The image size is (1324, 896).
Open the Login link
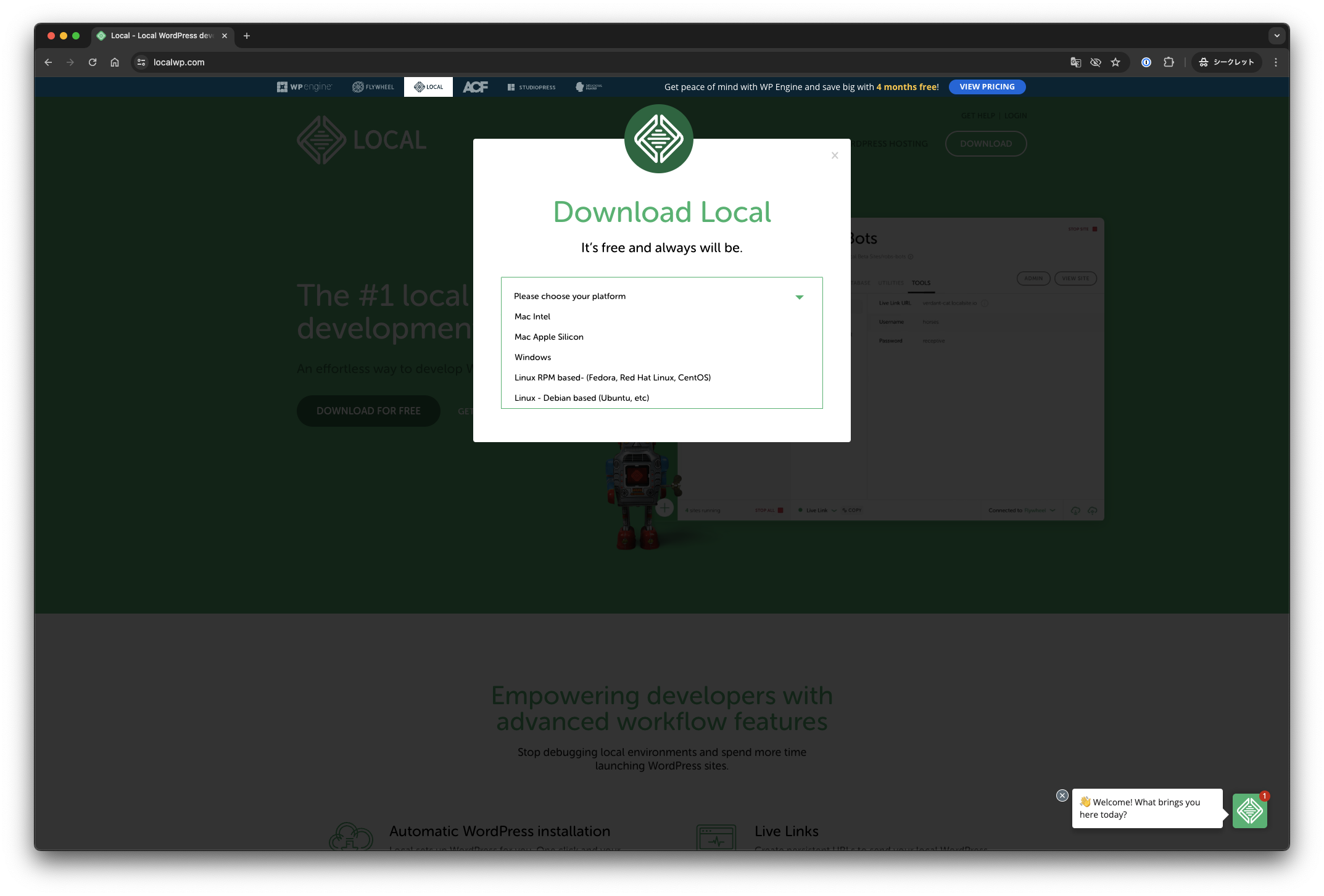[1016, 115]
